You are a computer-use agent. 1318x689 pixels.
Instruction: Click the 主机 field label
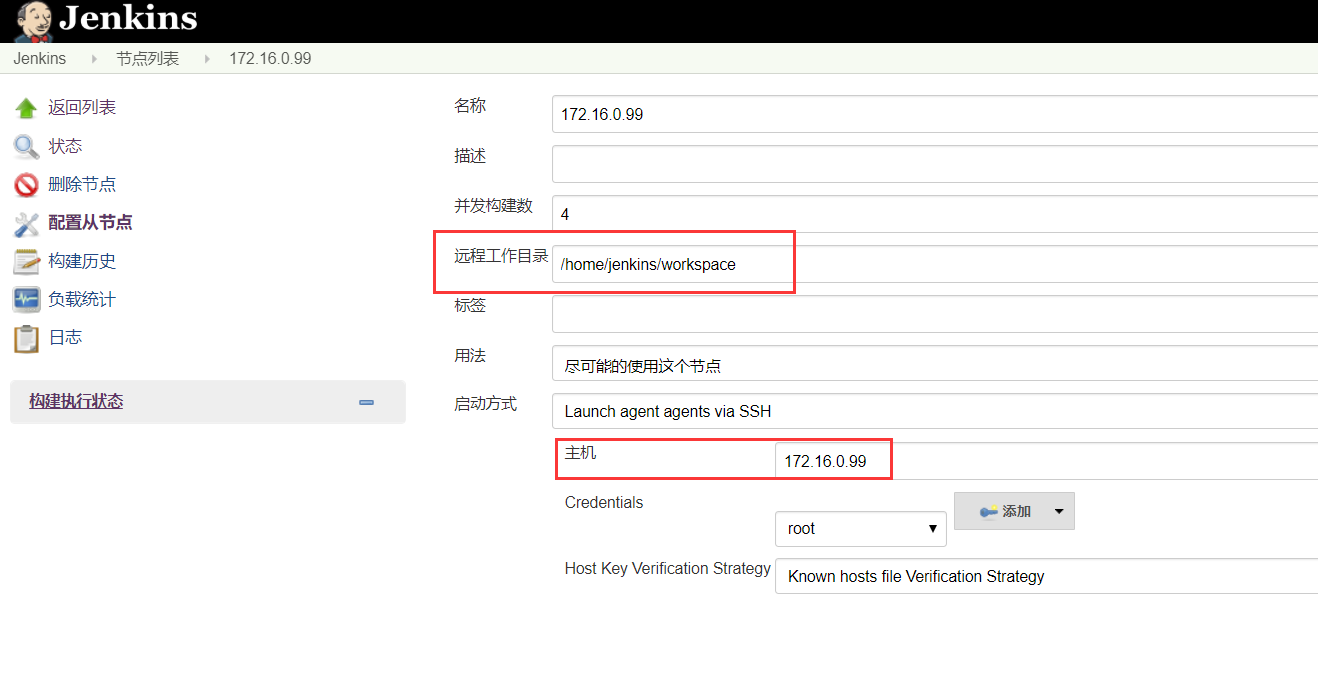pyautogui.click(x=581, y=453)
